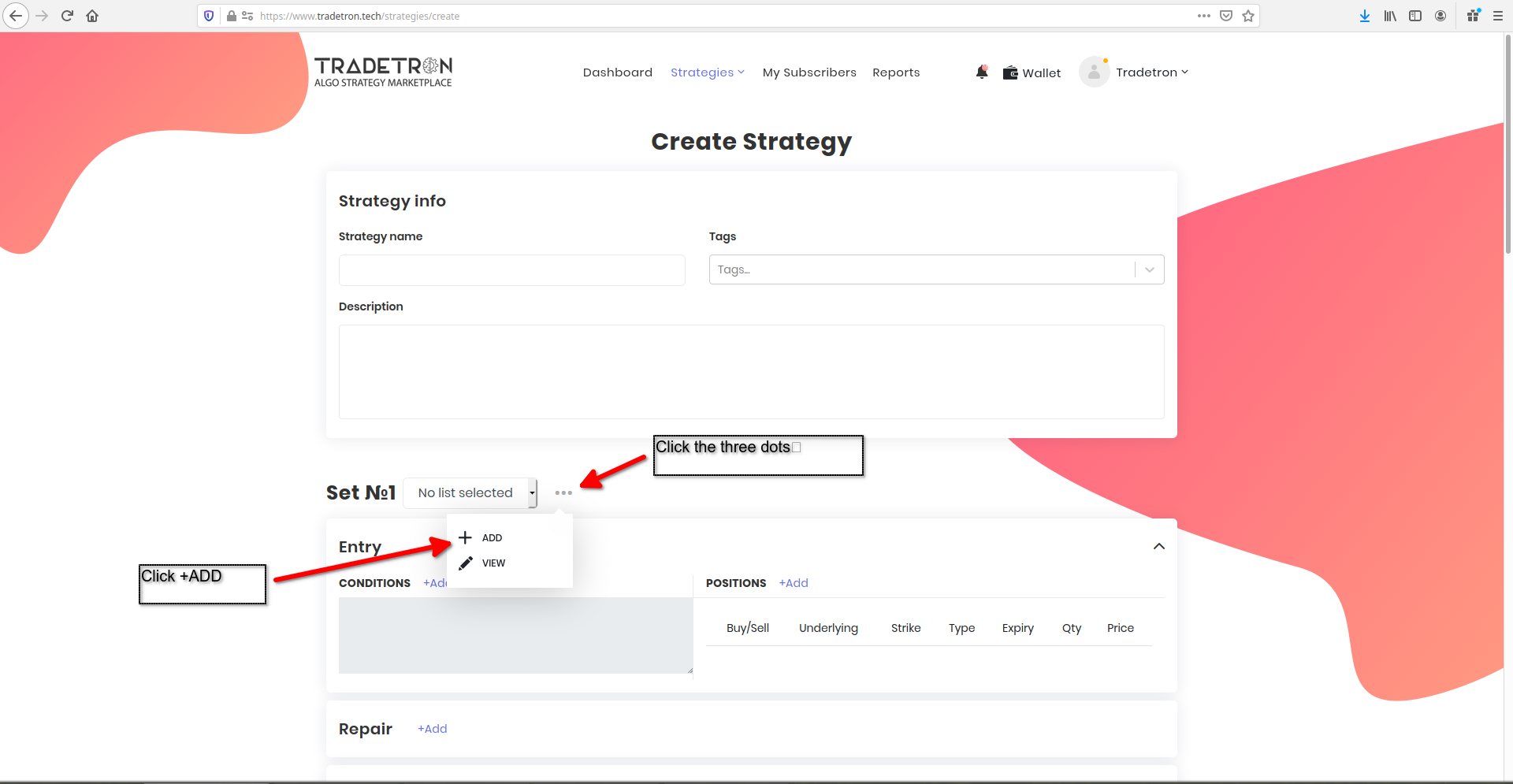The image size is (1513, 784).
Task: Reload the page in browser toolbar
Action: [67, 16]
